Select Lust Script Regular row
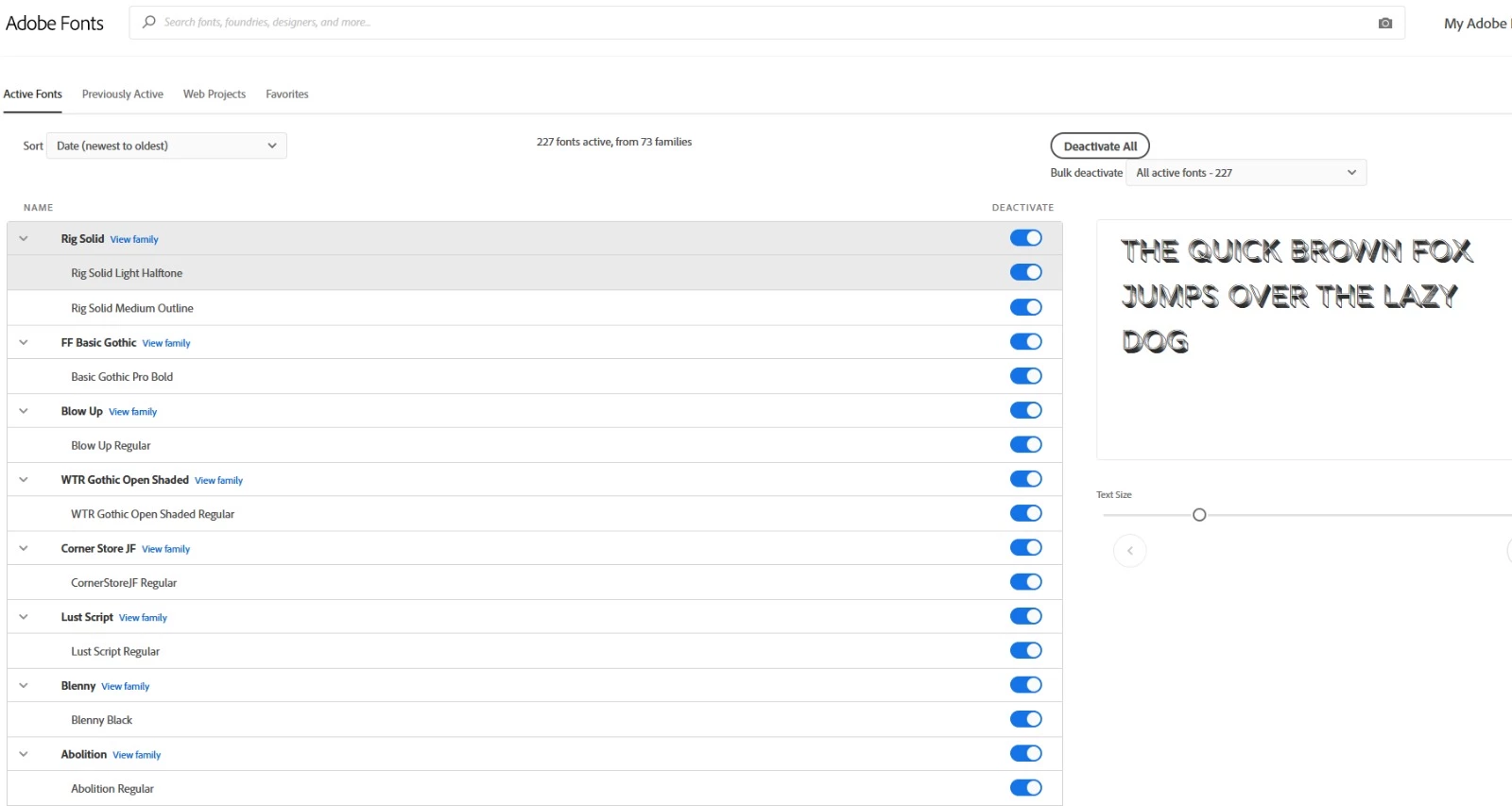Viewport: 1512px width, 806px height. tap(535, 651)
